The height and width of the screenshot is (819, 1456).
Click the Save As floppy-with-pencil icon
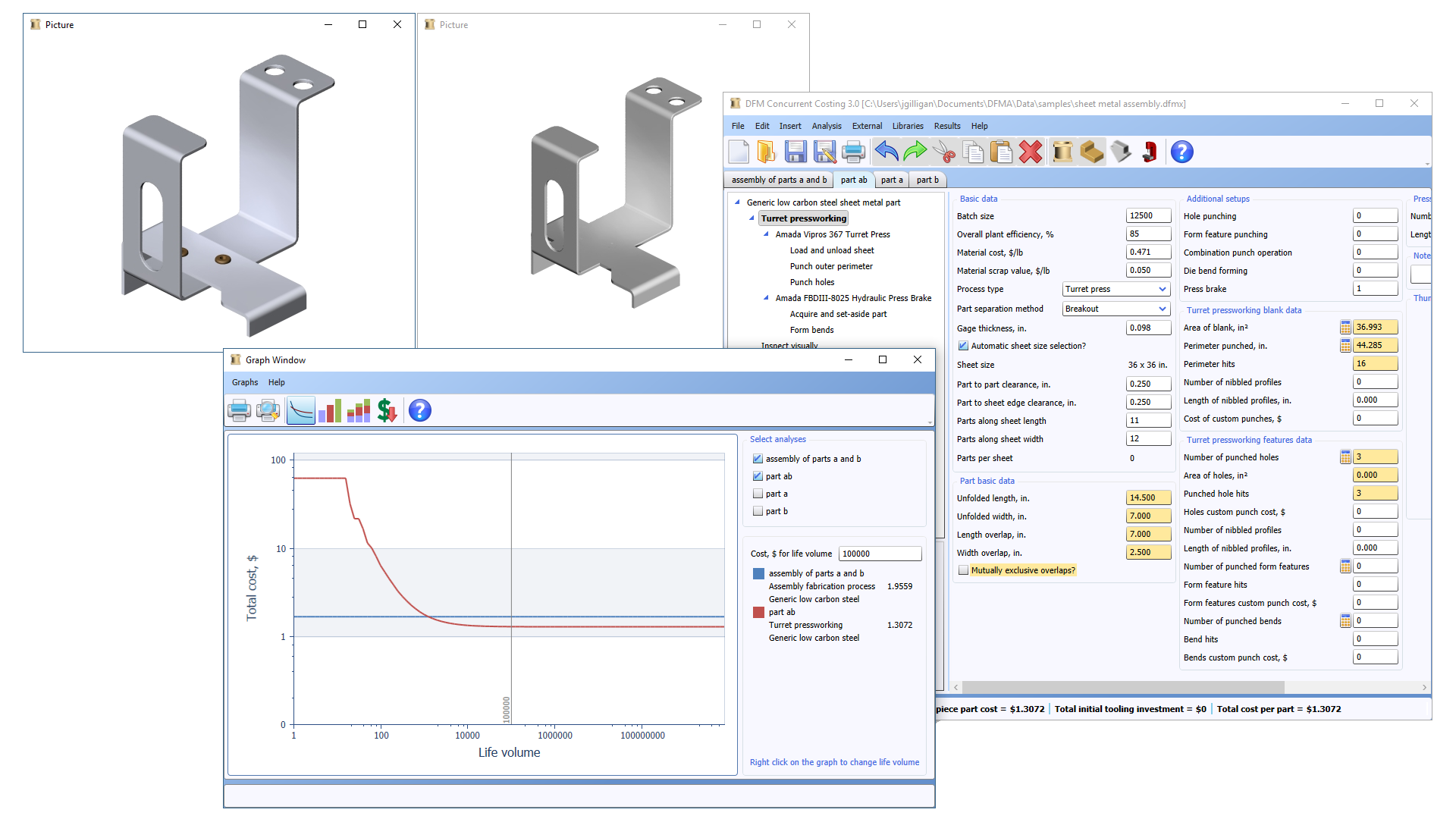pos(824,152)
